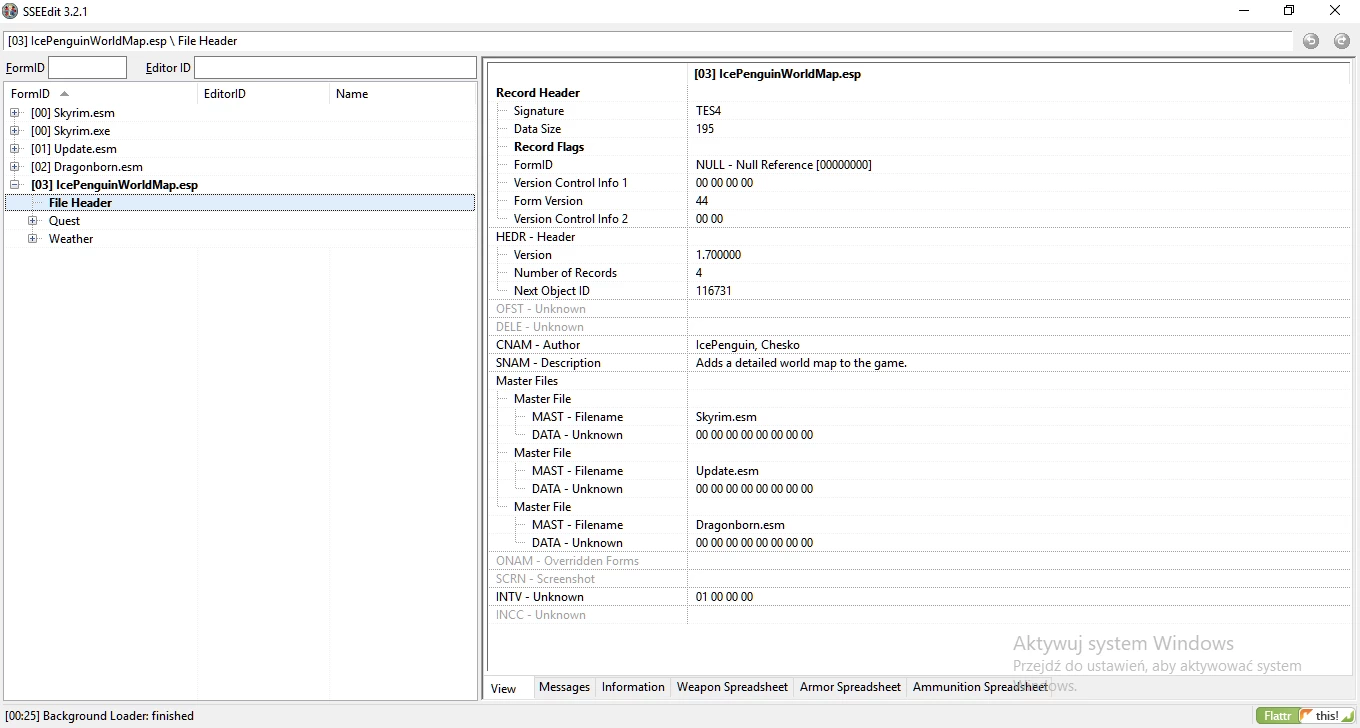The image size is (1360, 728).
Task: Expand the [00] Skyrim.esm node
Action: tap(15, 113)
